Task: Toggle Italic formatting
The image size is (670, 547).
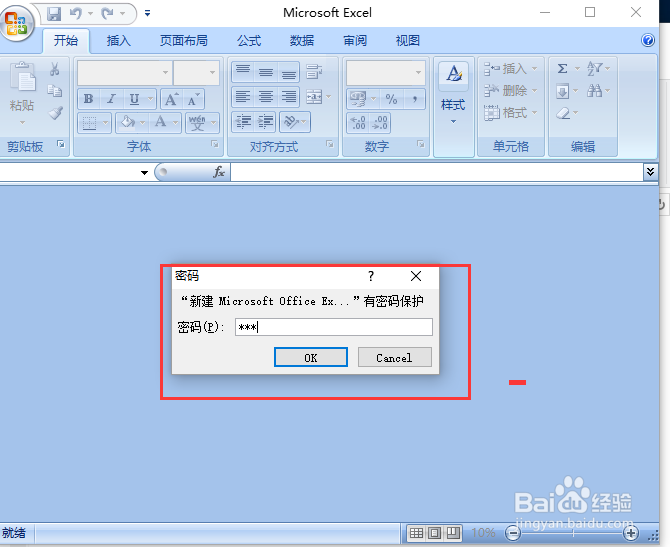Action: (x=112, y=99)
